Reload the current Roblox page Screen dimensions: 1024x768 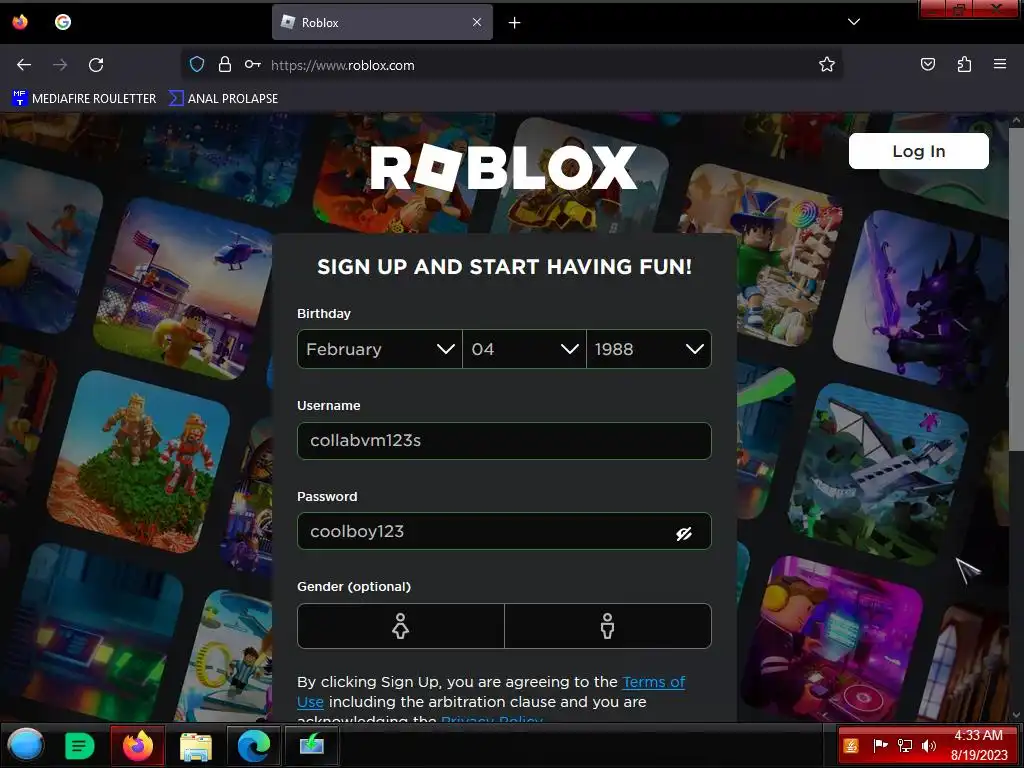[96, 65]
